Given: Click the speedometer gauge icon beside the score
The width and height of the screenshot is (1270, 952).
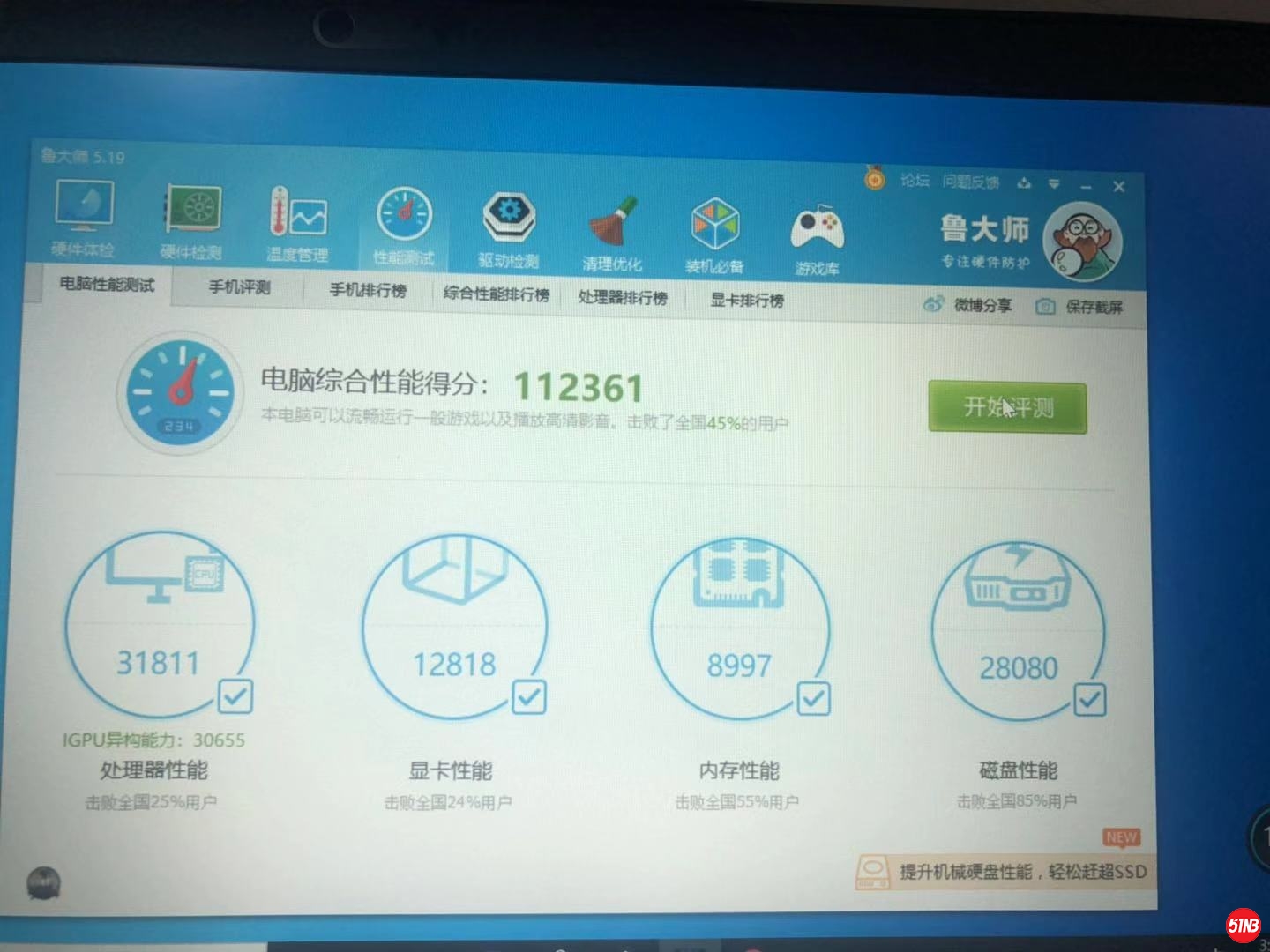Looking at the screenshot, I should tap(179, 392).
